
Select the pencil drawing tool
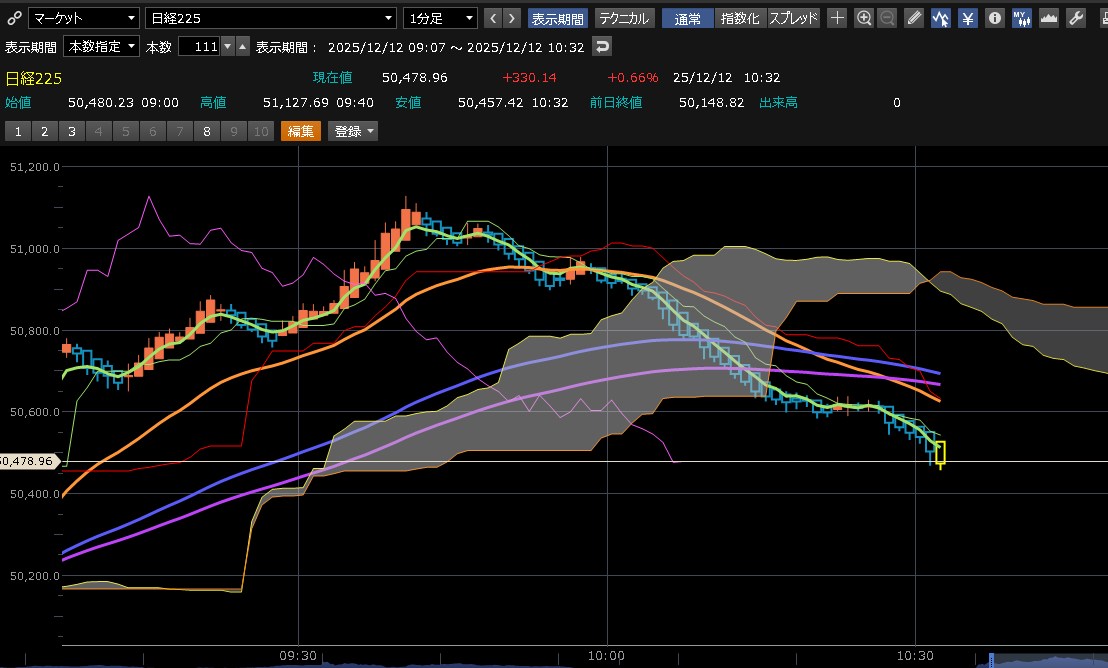[x=914, y=18]
